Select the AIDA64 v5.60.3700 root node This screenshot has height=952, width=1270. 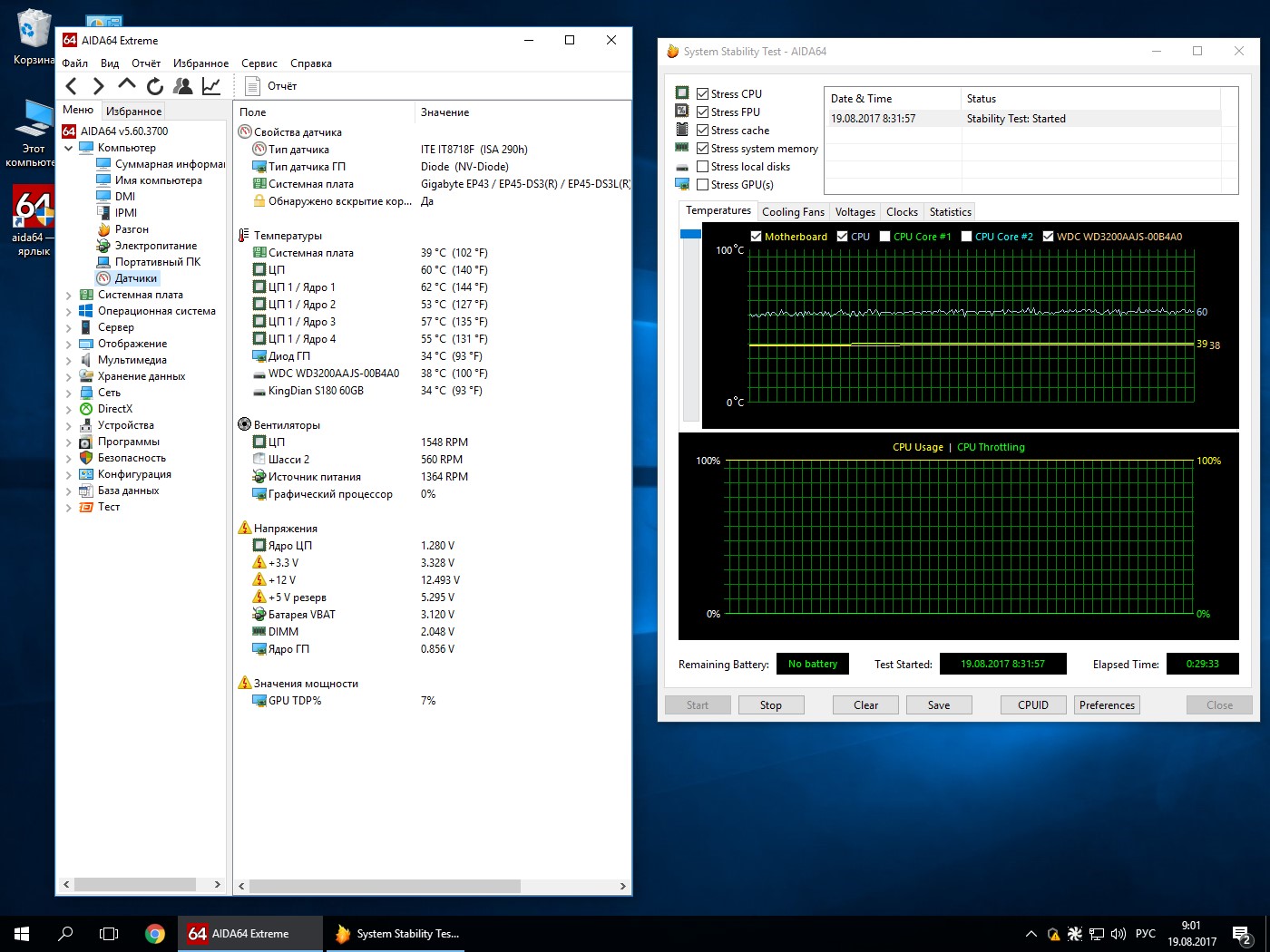(x=123, y=131)
